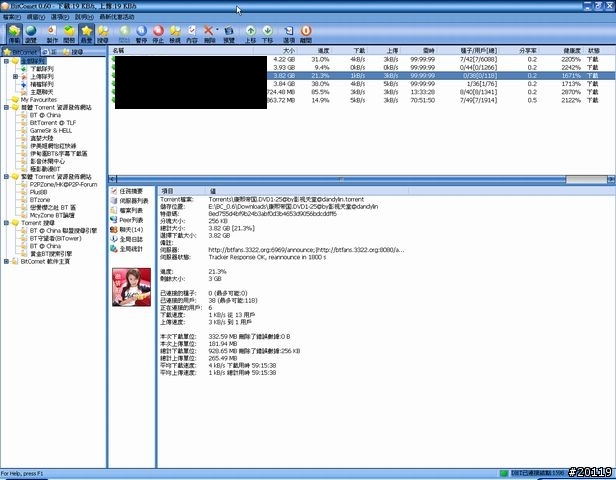Sort tasks by the 進度 progress column
Image resolution: width=616 pixels, height=480 pixels.
coord(315,51)
